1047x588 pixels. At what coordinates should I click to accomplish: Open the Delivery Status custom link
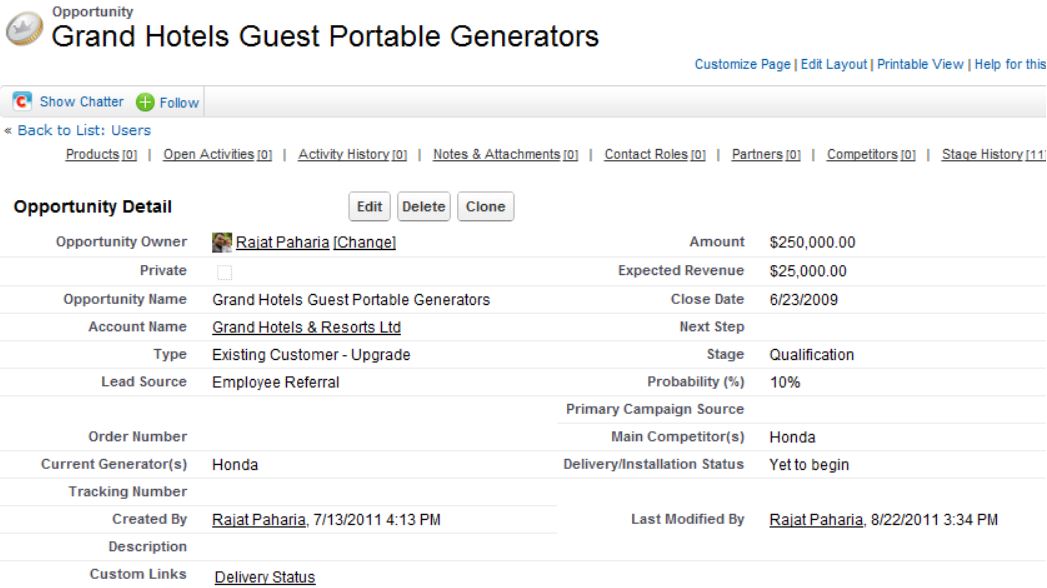265,577
